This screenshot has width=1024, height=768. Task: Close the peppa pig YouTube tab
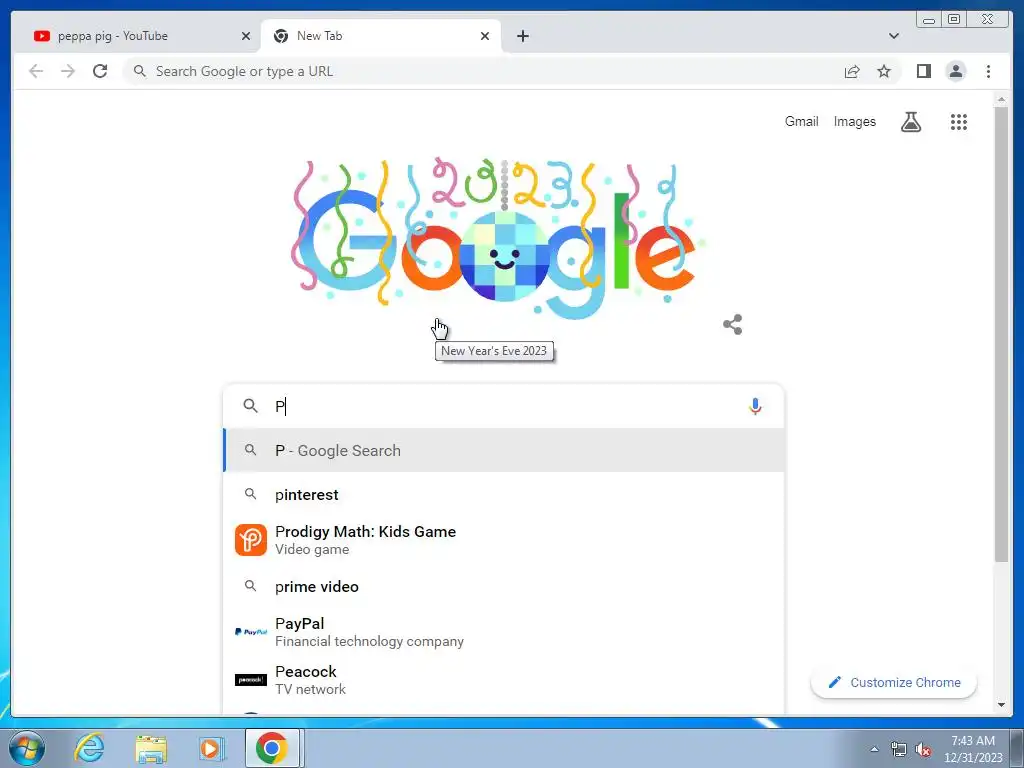tap(246, 36)
